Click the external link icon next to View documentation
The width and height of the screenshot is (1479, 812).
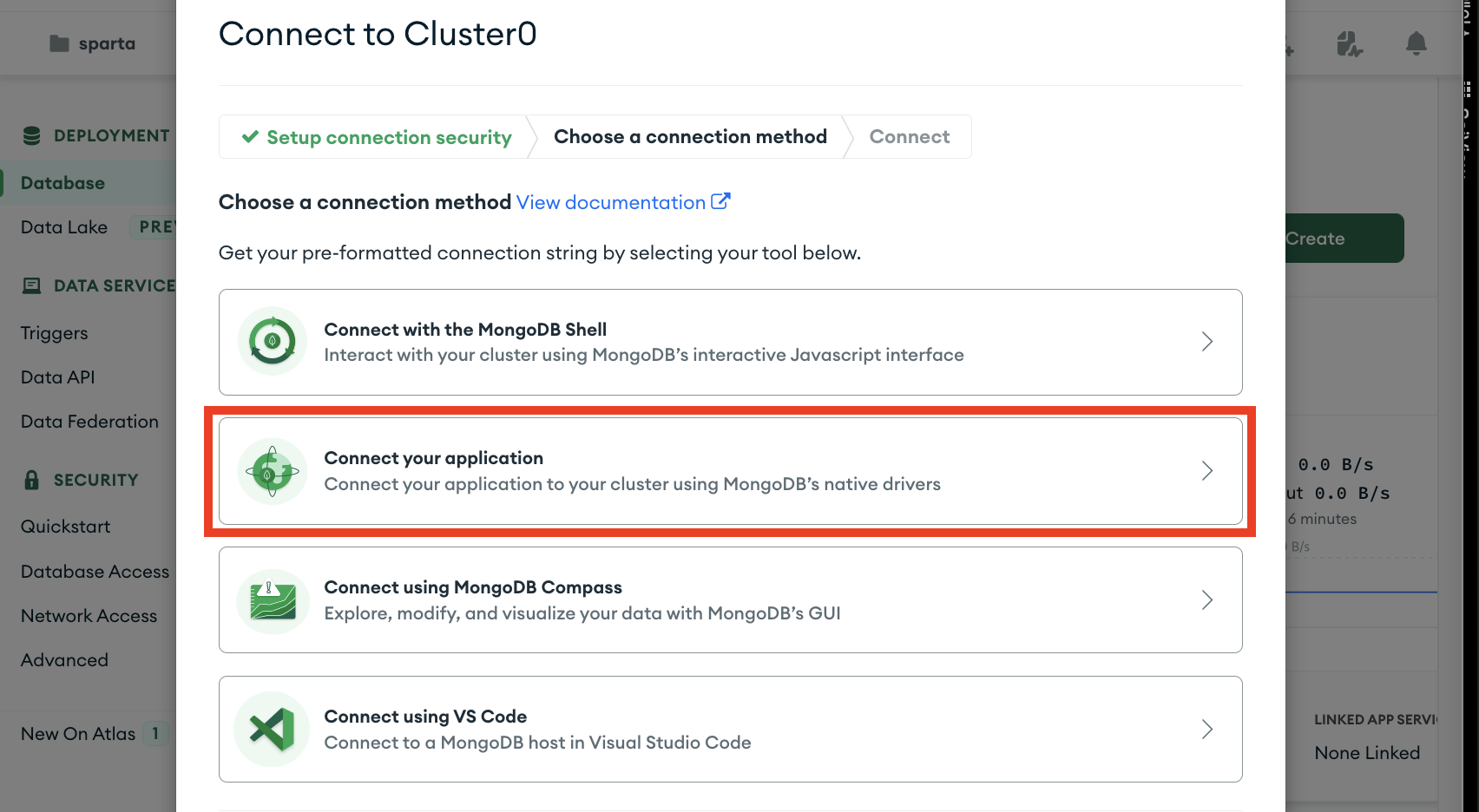720,201
